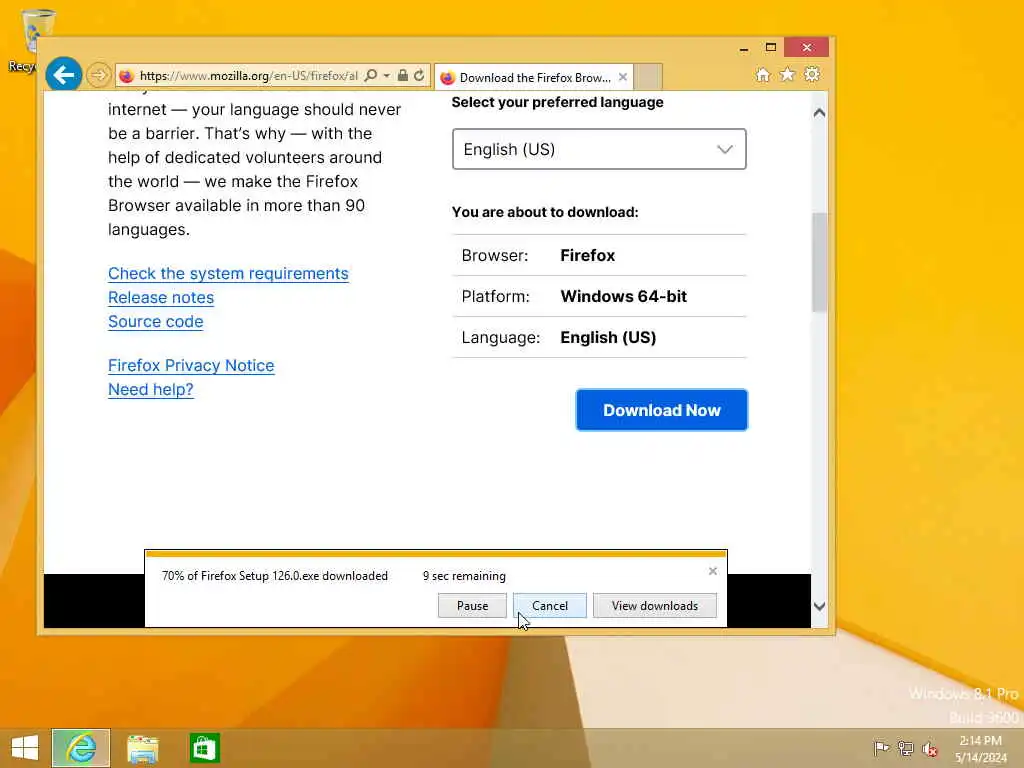Click the Action Center flag icon
This screenshot has width=1024, height=768.
tap(881, 748)
